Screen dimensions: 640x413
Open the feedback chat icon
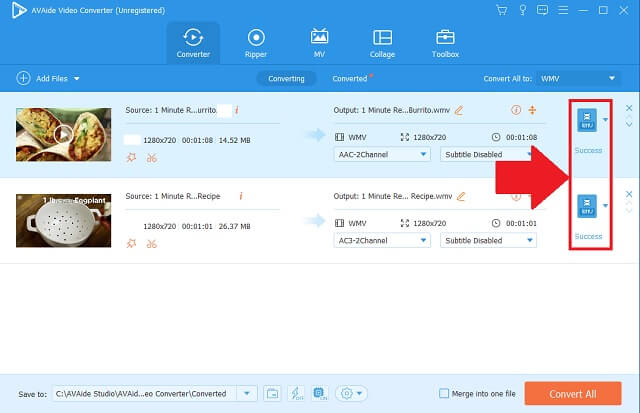click(x=542, y=10)
